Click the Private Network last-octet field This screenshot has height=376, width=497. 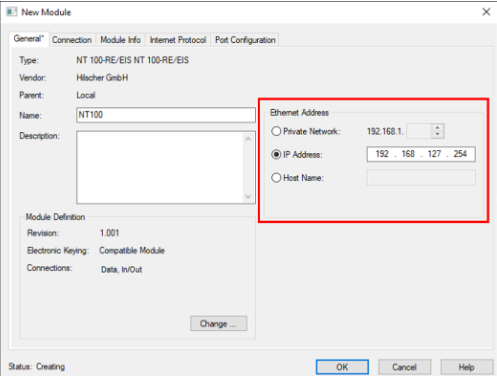click(x=419, y=131)
